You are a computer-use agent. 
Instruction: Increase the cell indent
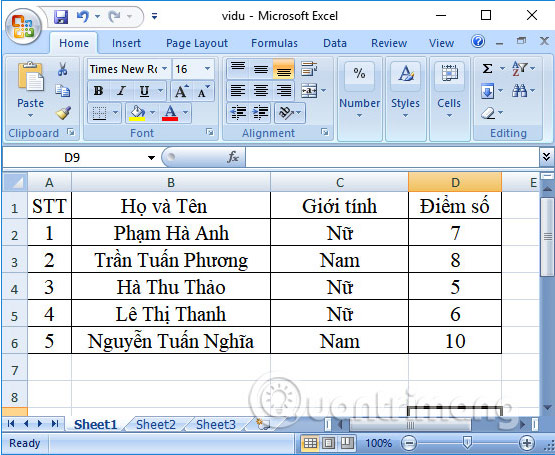click(261, 113)
